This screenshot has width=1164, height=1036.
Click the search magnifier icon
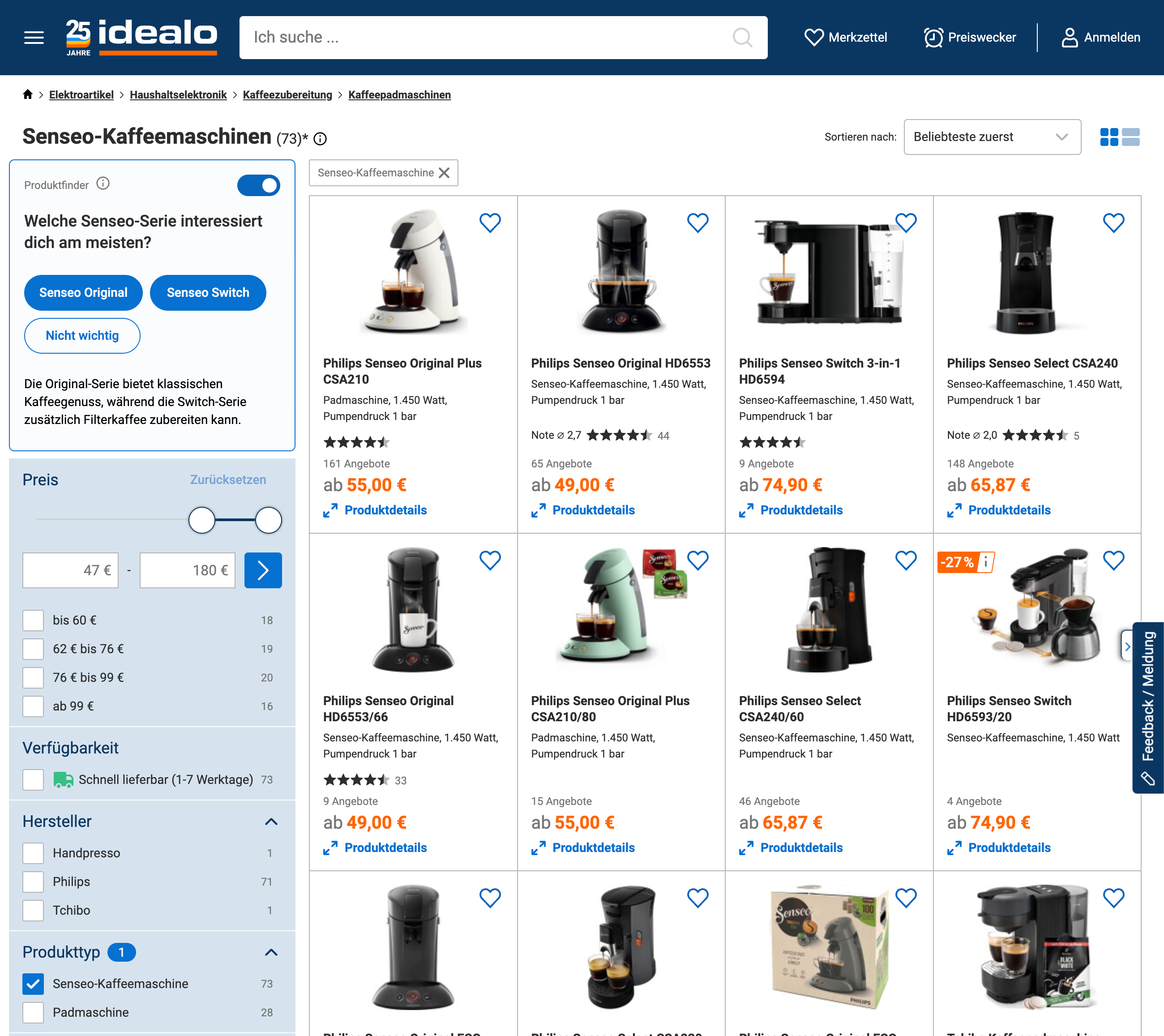[741, 37]
